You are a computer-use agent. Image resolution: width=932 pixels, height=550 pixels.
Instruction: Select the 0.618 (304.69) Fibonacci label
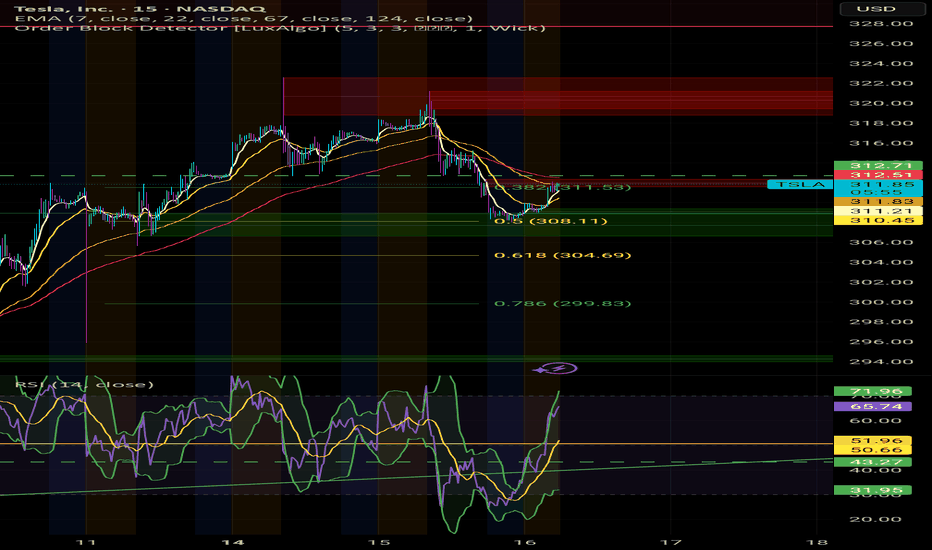[562, 255]
